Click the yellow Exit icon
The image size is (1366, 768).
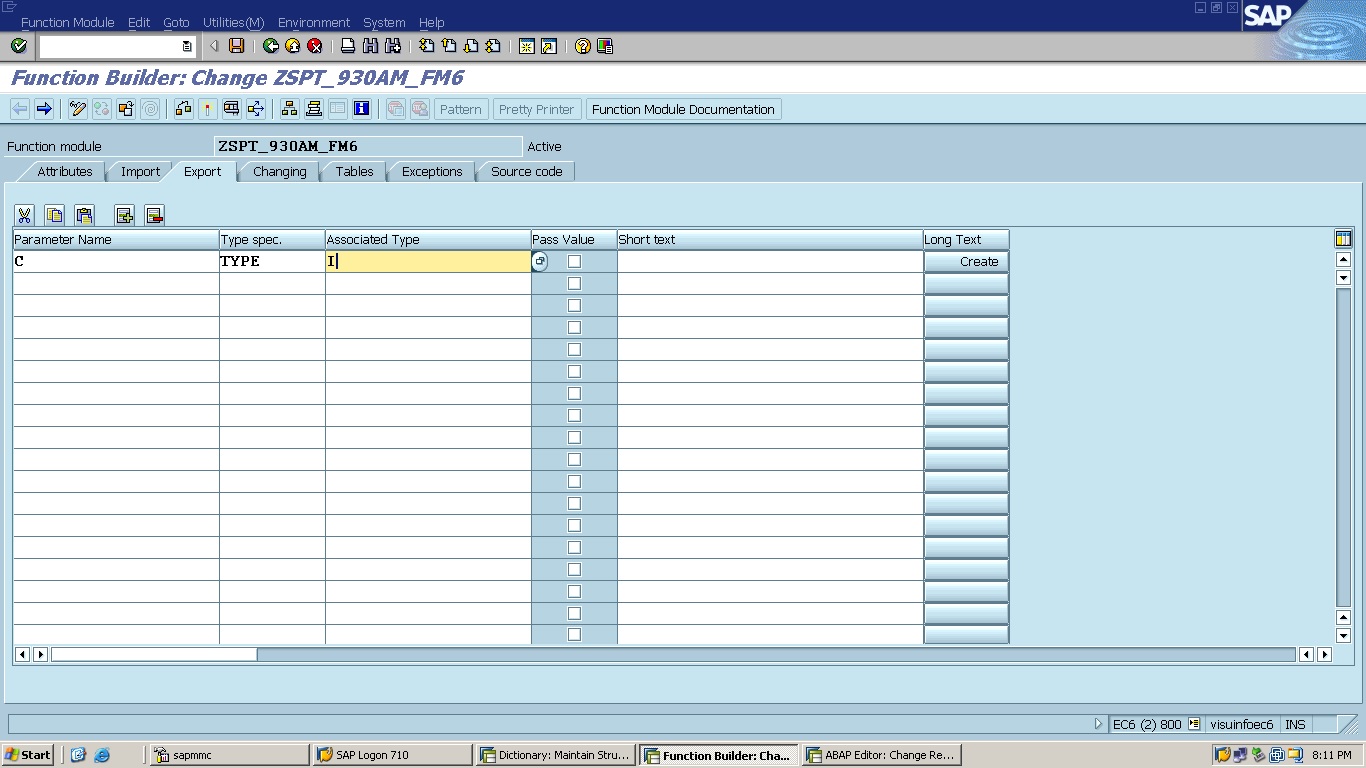[x=293, y=46]
